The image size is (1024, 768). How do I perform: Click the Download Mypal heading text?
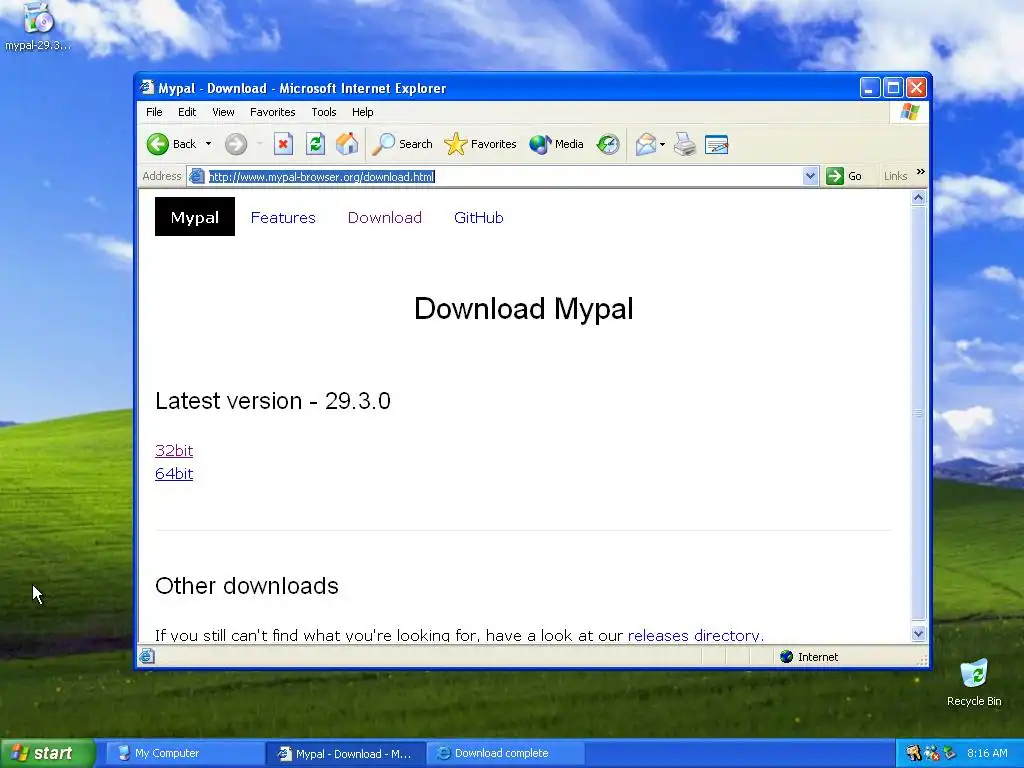[x=524, y=308]
